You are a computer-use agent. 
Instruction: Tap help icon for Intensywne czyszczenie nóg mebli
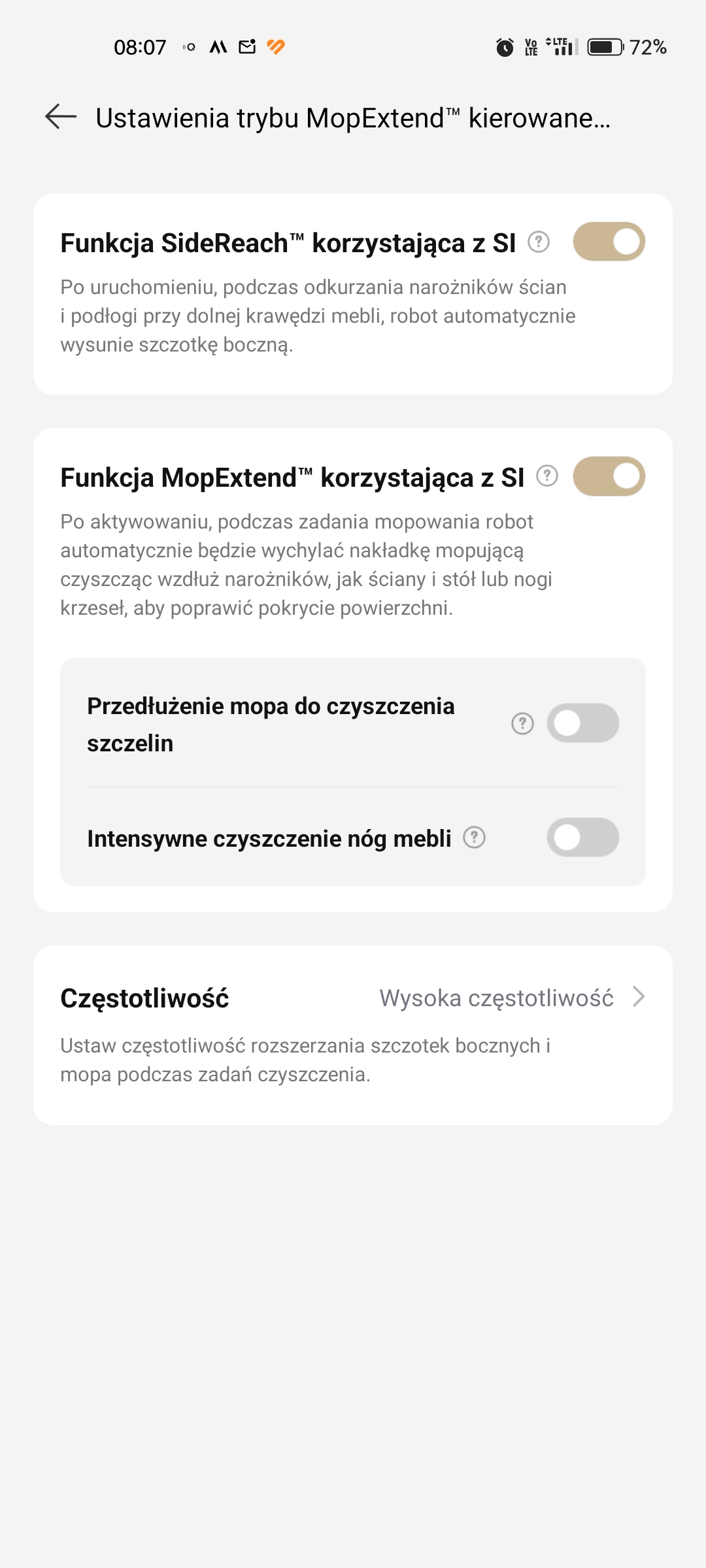[474, 838]
